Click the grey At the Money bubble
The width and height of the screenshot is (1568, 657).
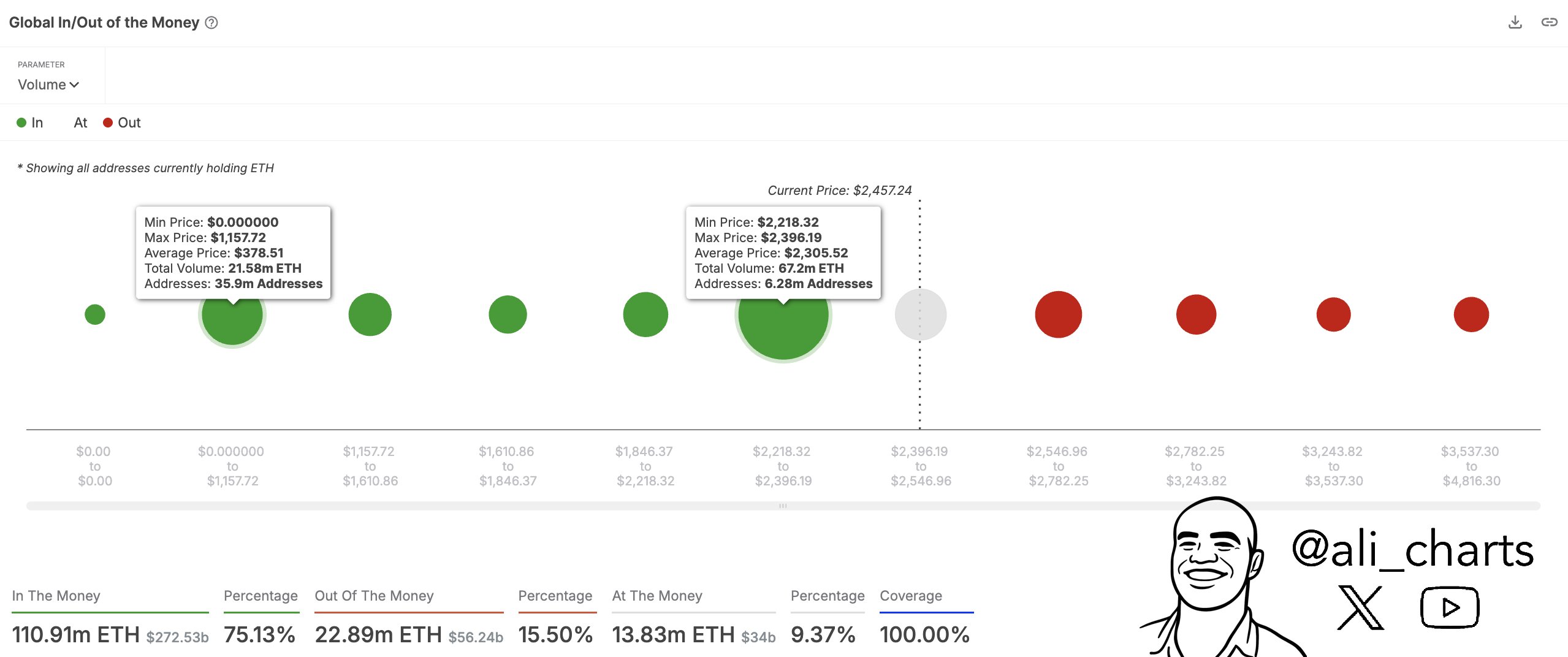tap(920, 314)
